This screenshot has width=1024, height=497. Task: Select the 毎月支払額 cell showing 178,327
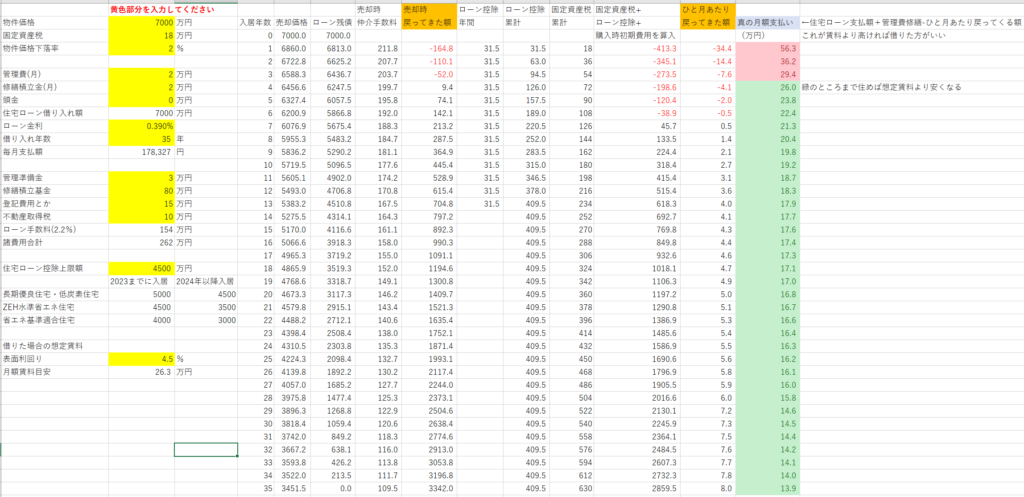tap(143, 152)
